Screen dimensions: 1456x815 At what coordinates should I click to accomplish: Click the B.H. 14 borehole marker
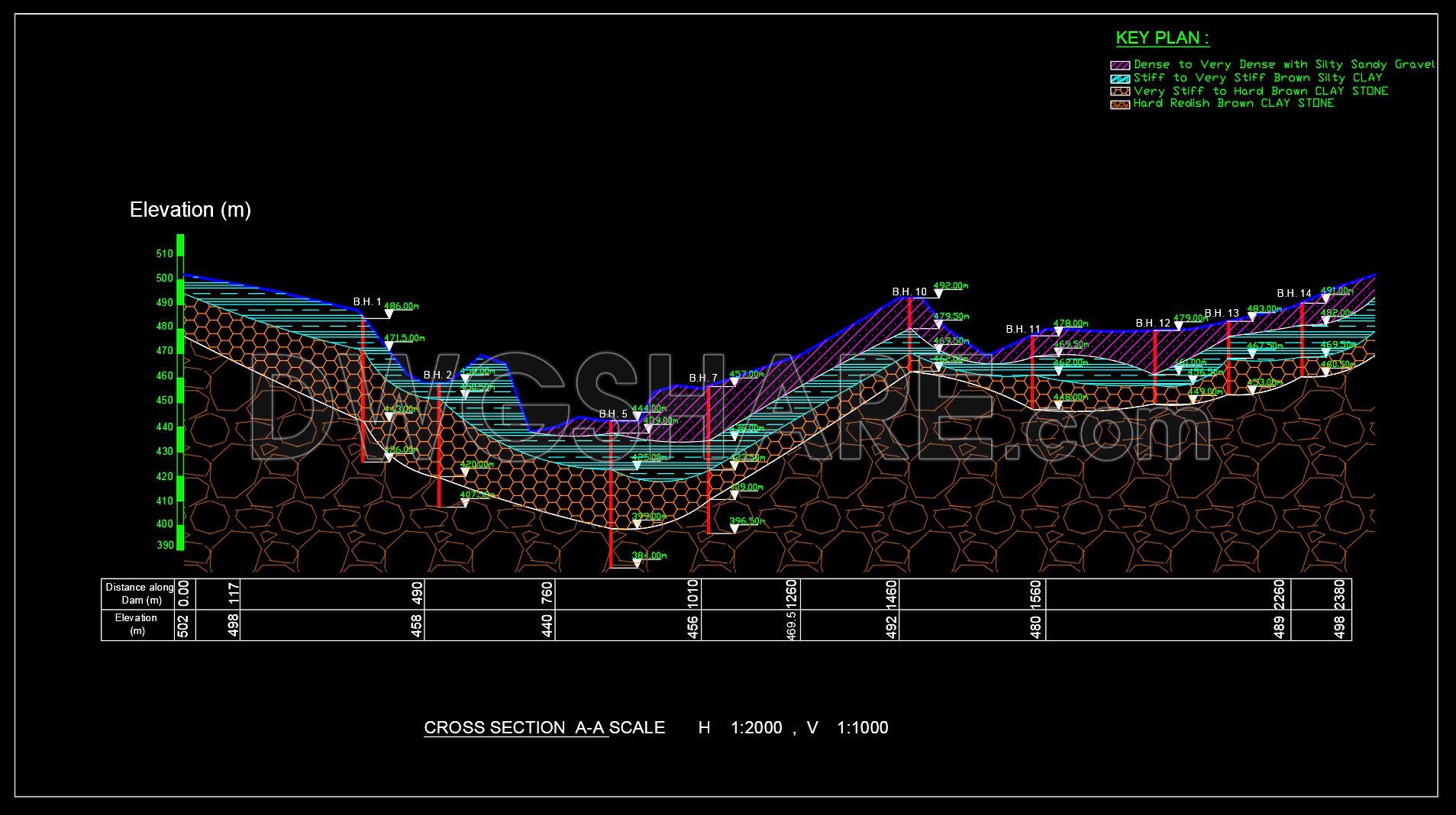(x=1294, y=292)
